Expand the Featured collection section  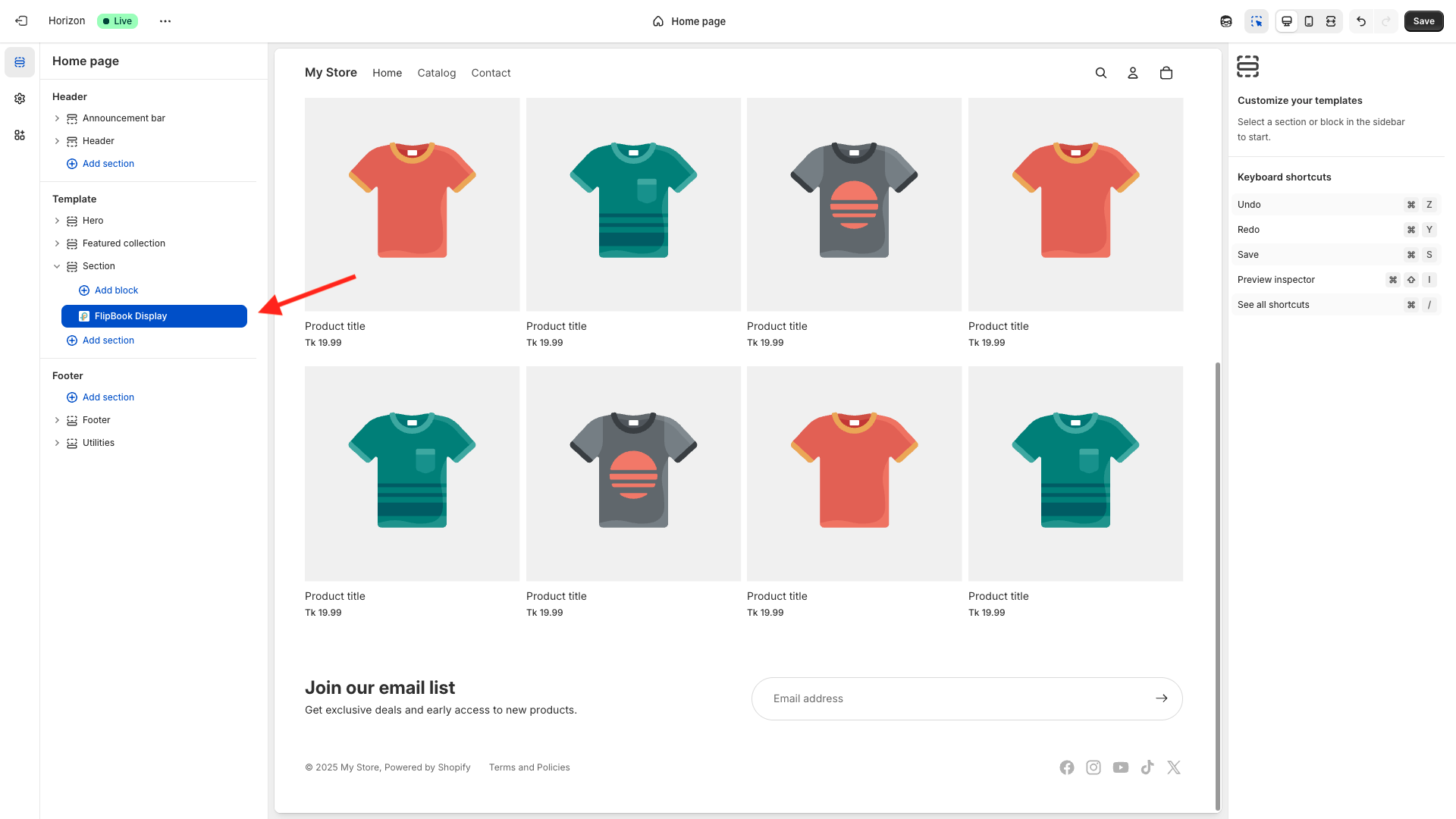[57, 243]
